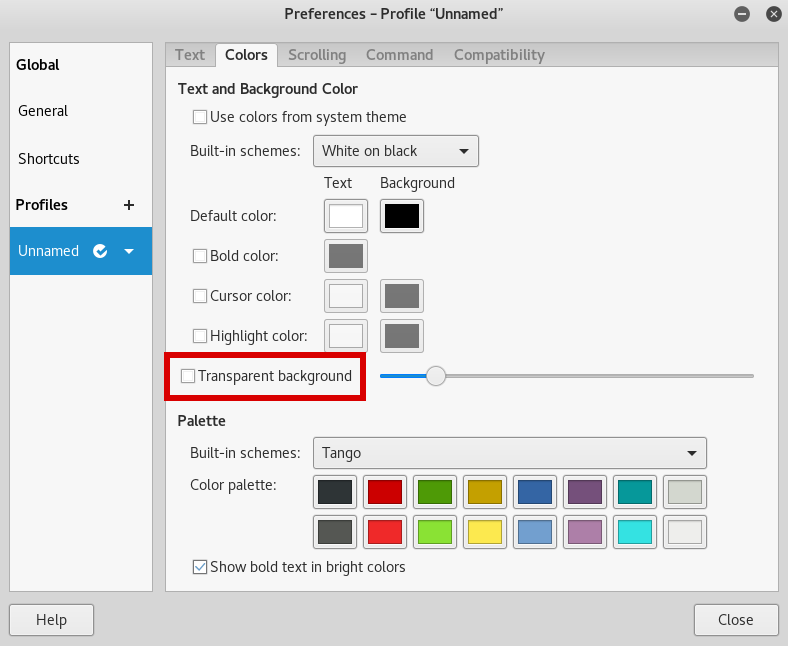The image size is (788, 646).
Task: Edit the light purple palette swatch
Action: [x=585, y=532]
